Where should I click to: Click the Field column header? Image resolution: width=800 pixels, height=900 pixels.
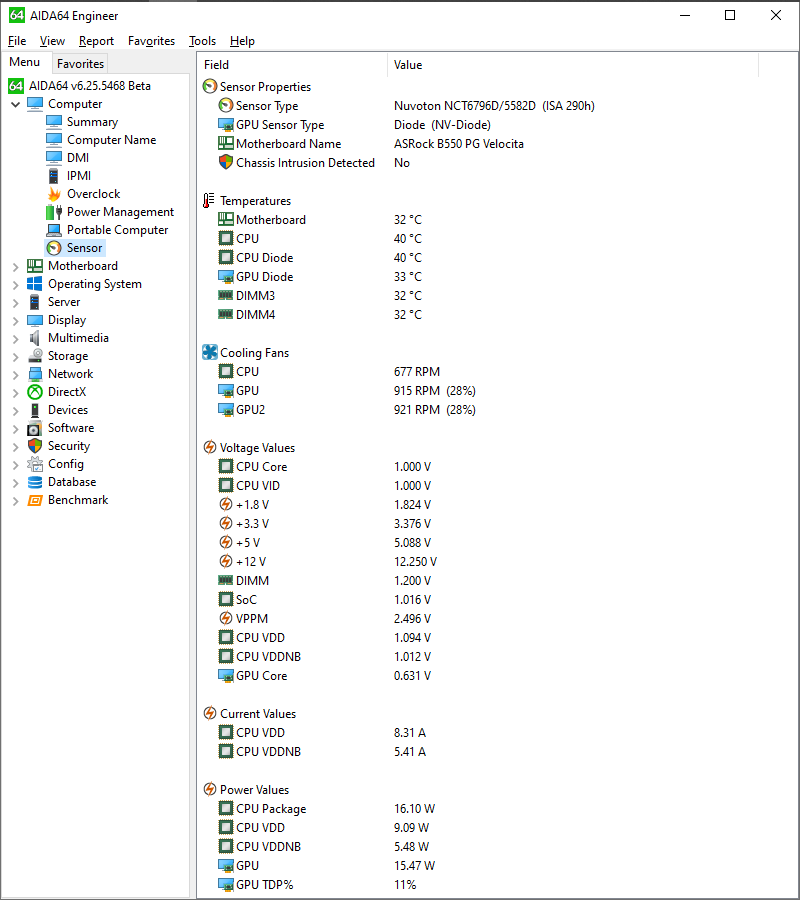coord(293,65)
